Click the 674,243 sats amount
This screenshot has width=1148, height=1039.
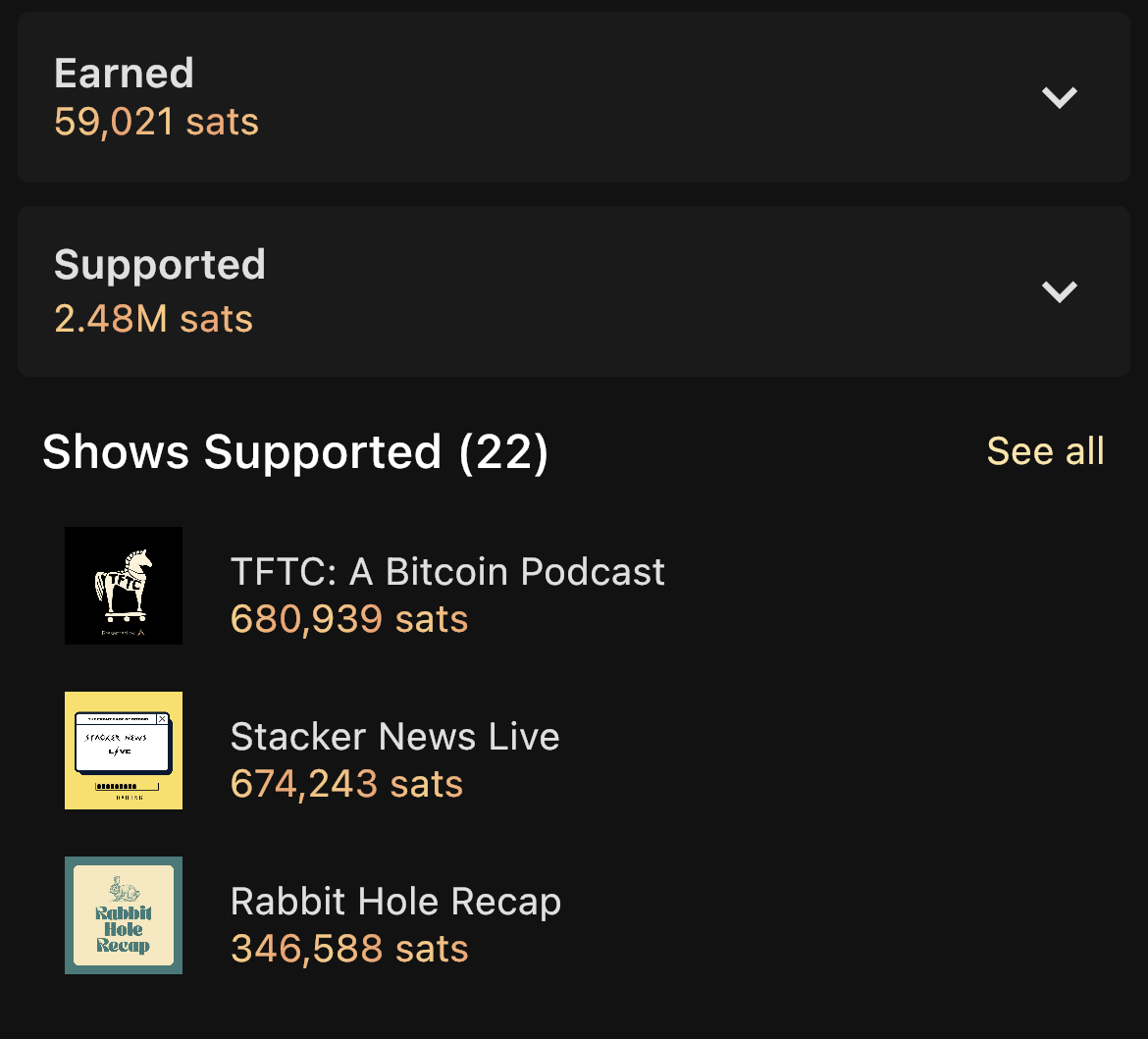coord(346,784)
